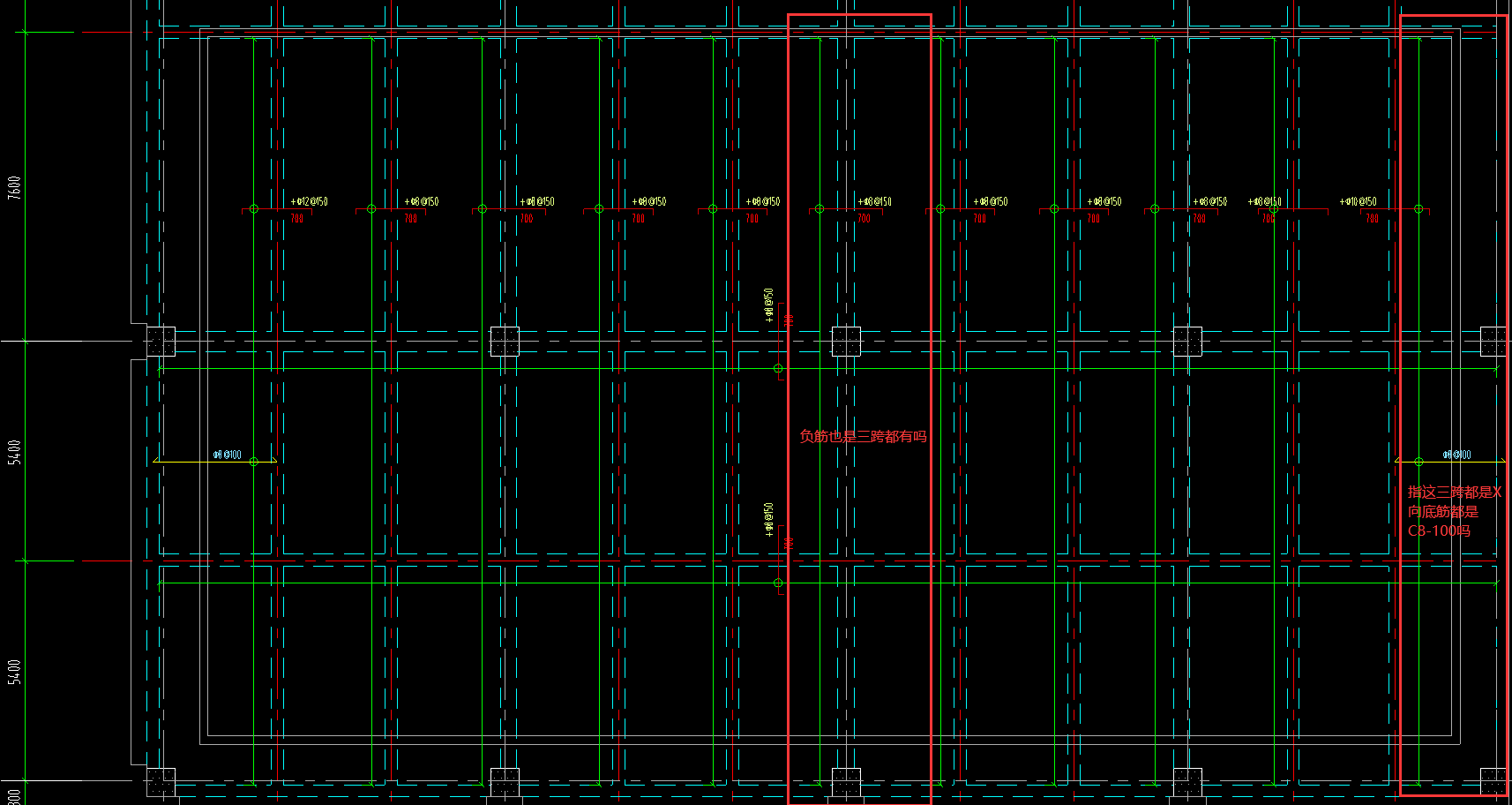The width and height of the screenshot is (1512, 805).
Task: Select the +Φ12@150 rebar label
Action: [x=310, y=201]
